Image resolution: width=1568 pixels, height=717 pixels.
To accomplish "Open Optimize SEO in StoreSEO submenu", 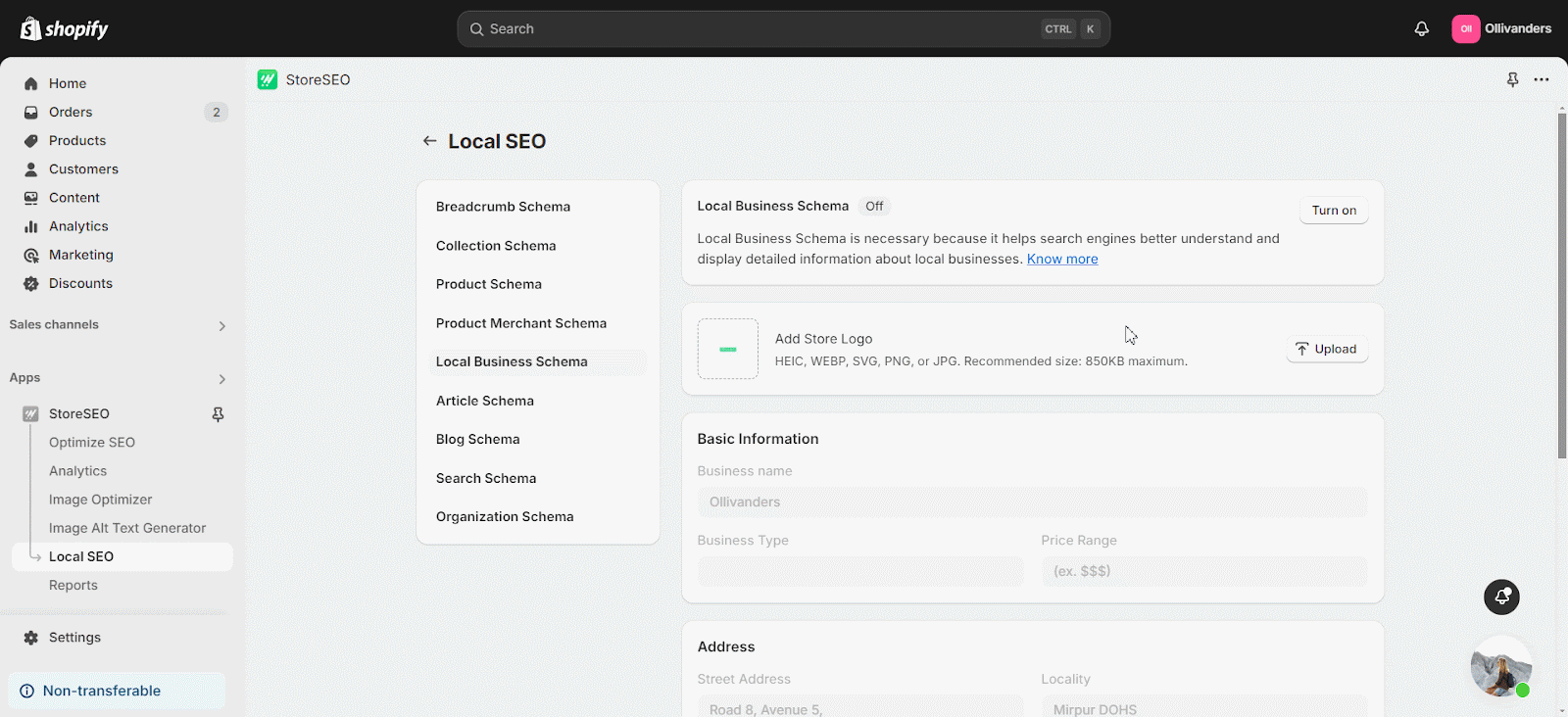I will click(92, 442).
